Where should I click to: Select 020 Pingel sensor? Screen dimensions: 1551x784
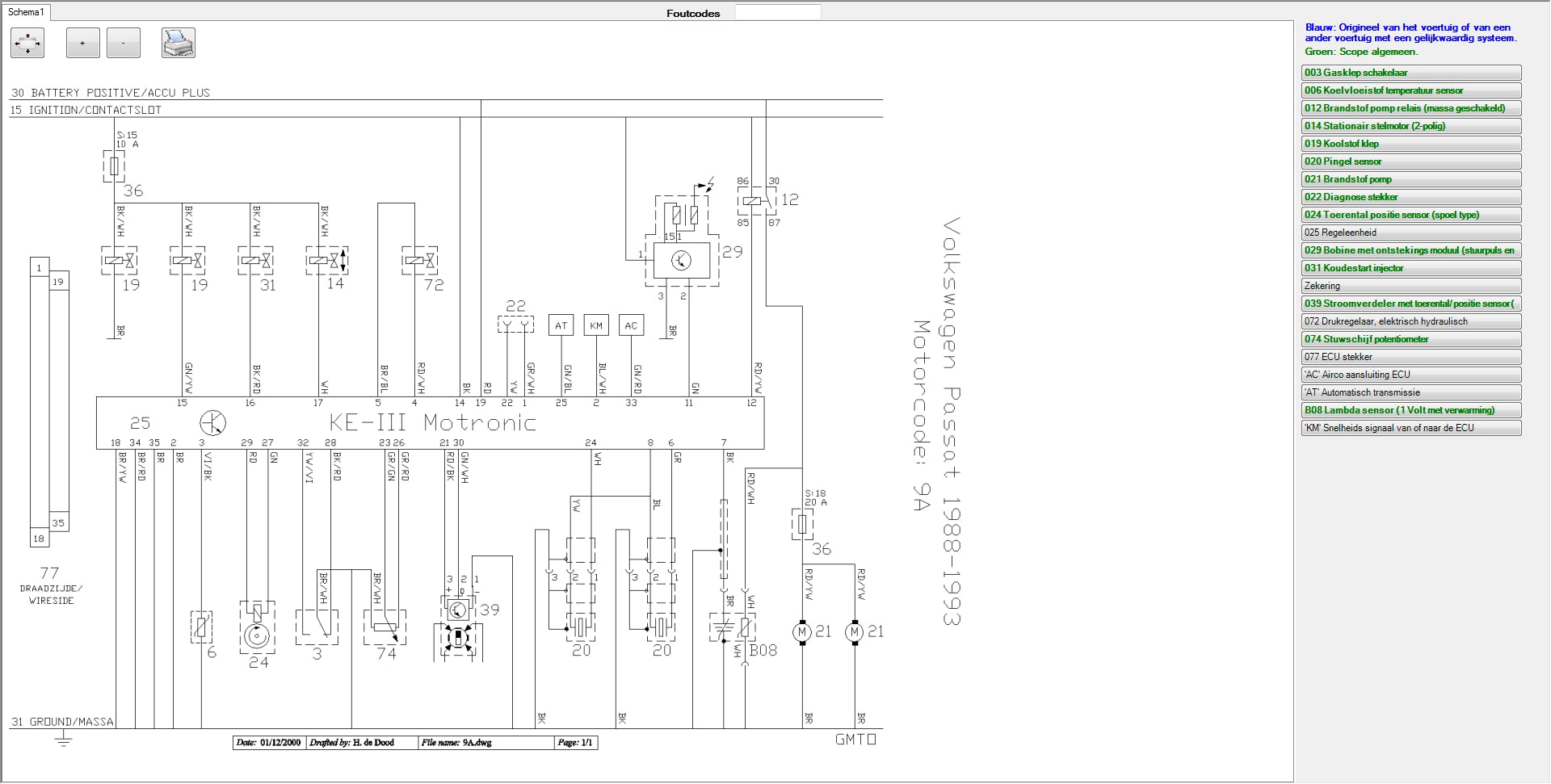point(1410,161)
